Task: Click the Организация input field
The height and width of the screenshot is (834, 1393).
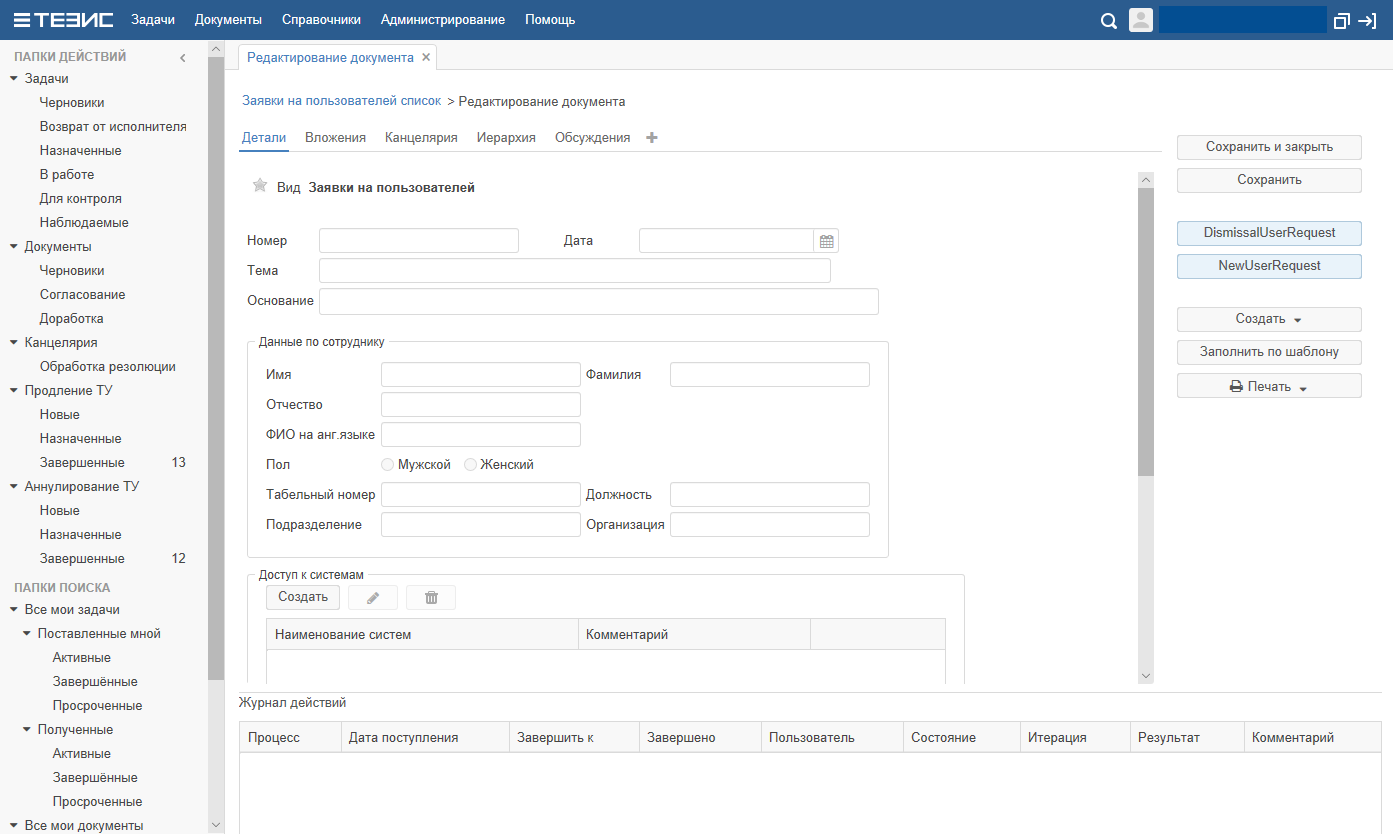Action: pos(770,525)
